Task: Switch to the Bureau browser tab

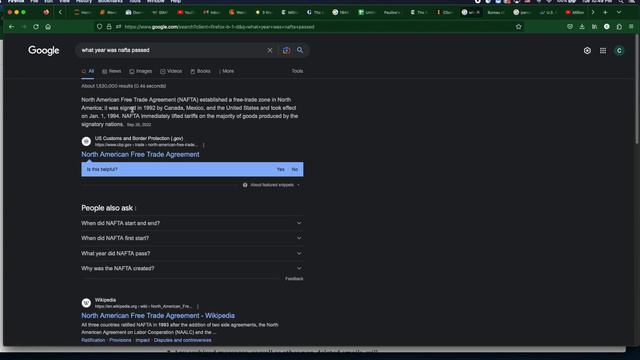Action: click(x=496, y=12)
